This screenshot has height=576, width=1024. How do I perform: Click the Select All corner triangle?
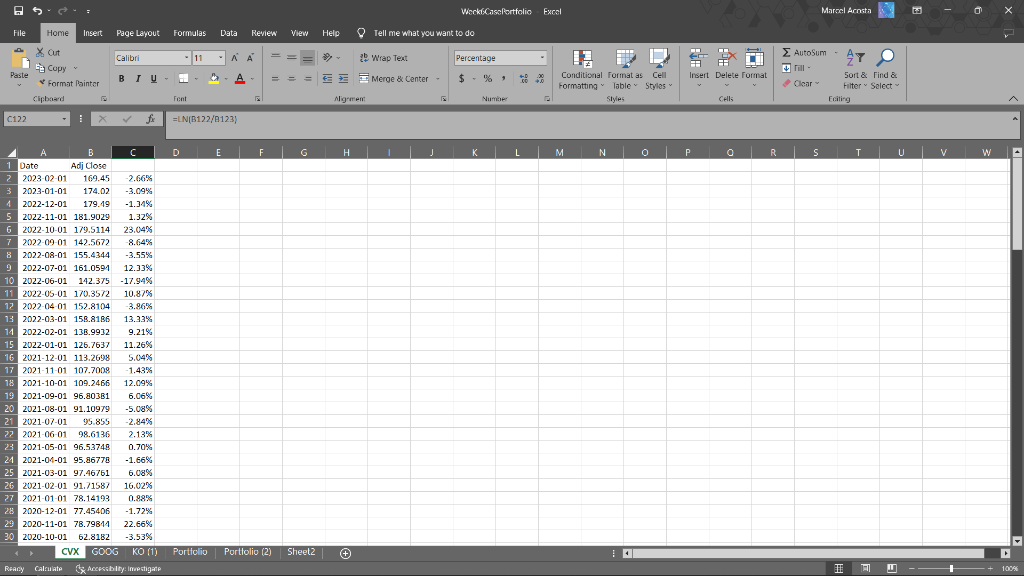[x=11, y=152]
